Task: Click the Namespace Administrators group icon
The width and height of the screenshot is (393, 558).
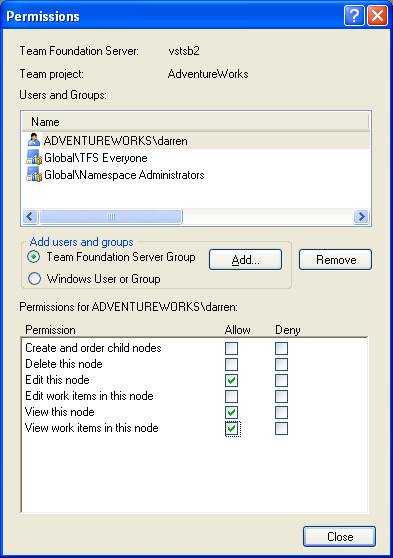Action: tap(34, 174)
